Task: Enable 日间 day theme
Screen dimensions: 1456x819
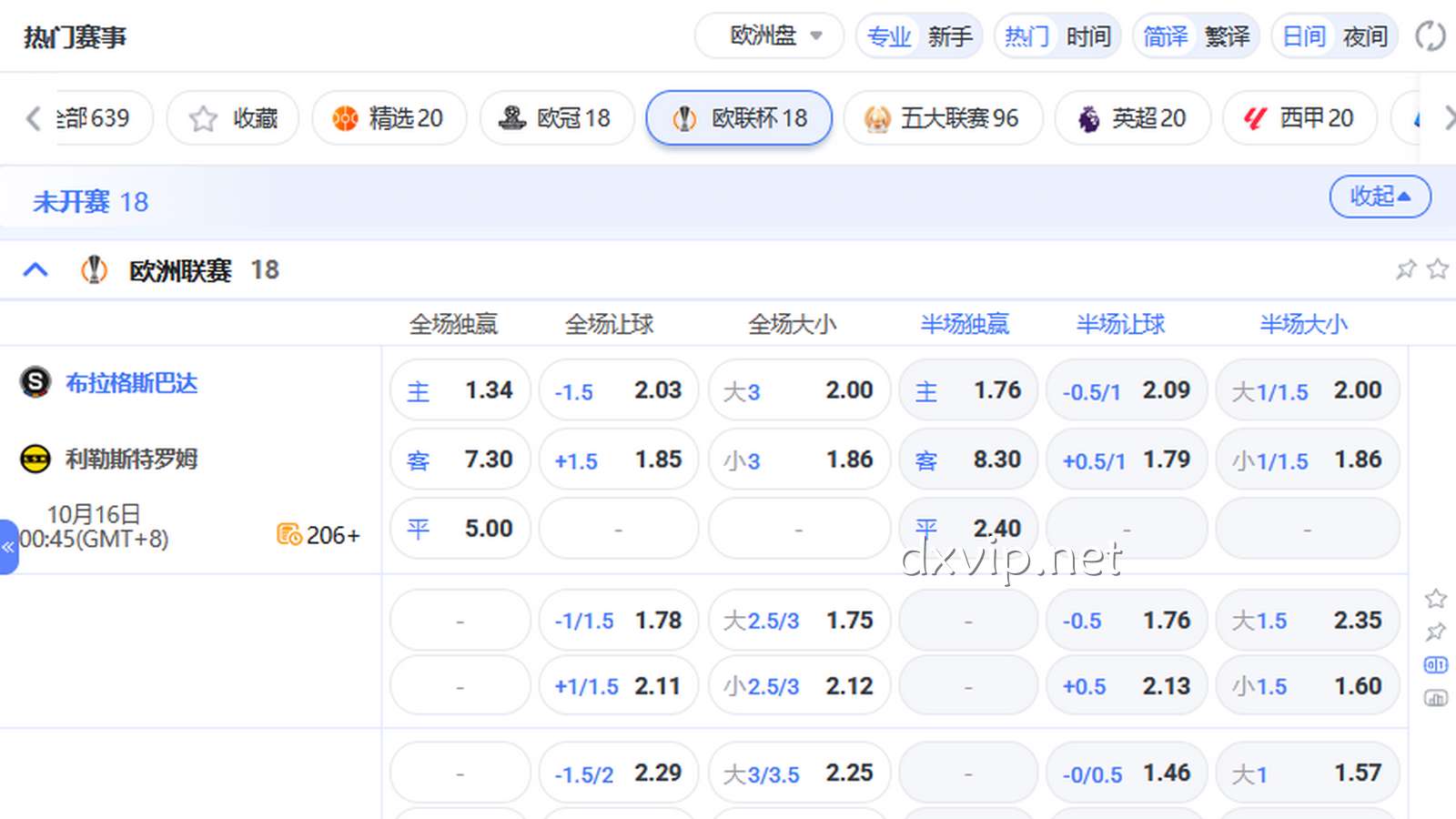Action: coord(1303,36)
